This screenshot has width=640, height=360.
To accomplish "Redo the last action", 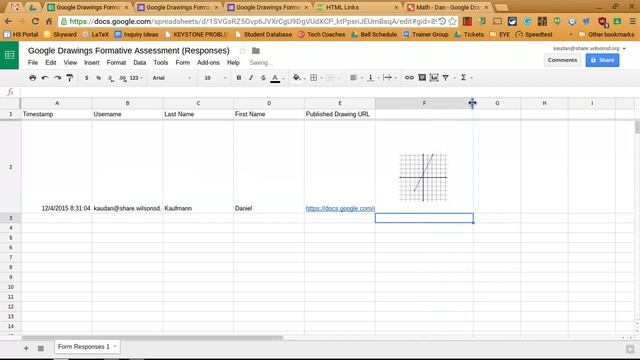I will point(57,78).
